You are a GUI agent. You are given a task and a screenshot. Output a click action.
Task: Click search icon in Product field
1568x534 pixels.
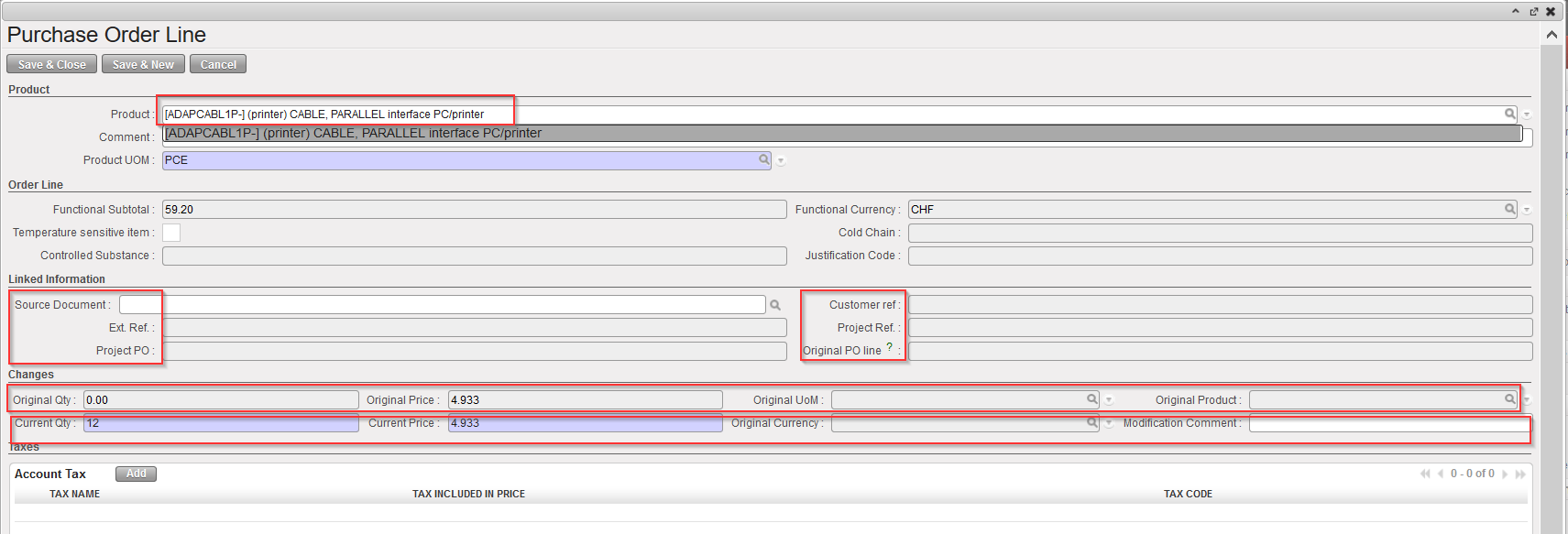point(1509,114)
